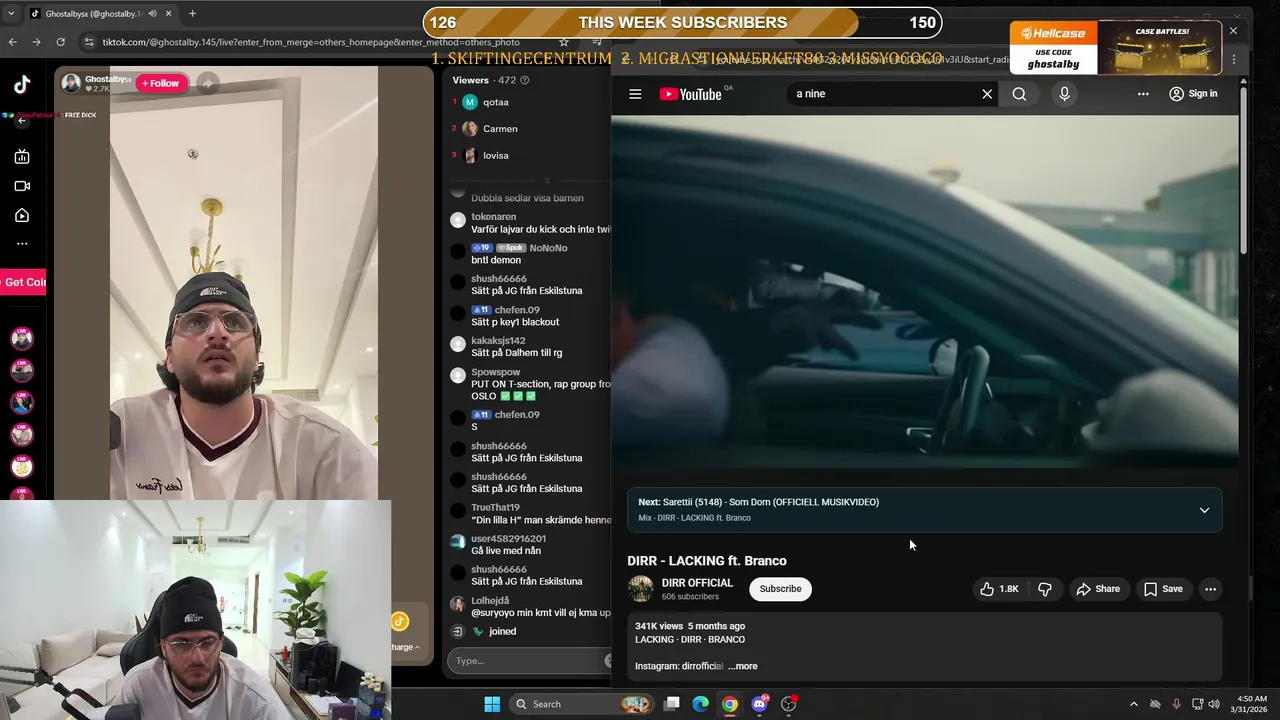Screen dimensions: 1280x720
Task: Open a new Chrome tab
Action: pos(192,13)
